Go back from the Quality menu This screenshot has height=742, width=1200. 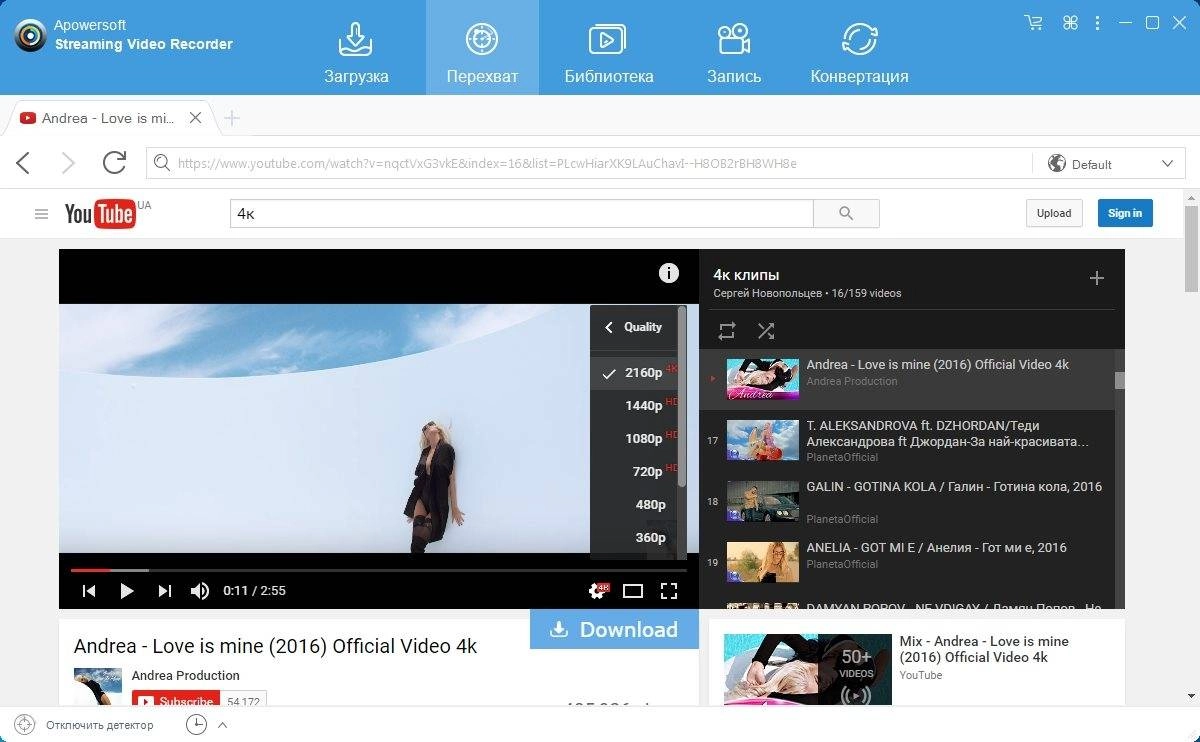[x=633, y=327]
